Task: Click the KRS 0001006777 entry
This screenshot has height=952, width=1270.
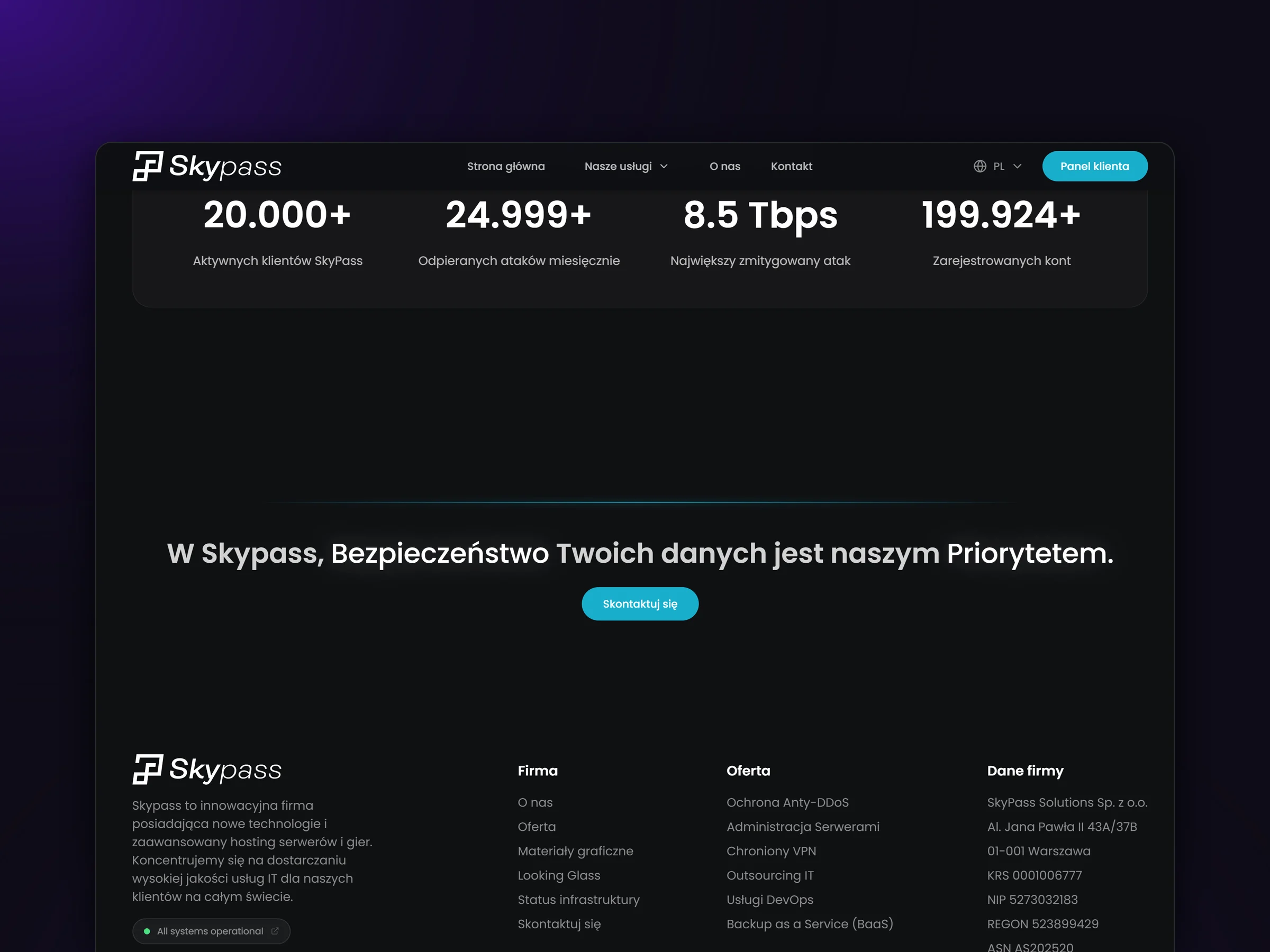Action: click(1034, 875)
